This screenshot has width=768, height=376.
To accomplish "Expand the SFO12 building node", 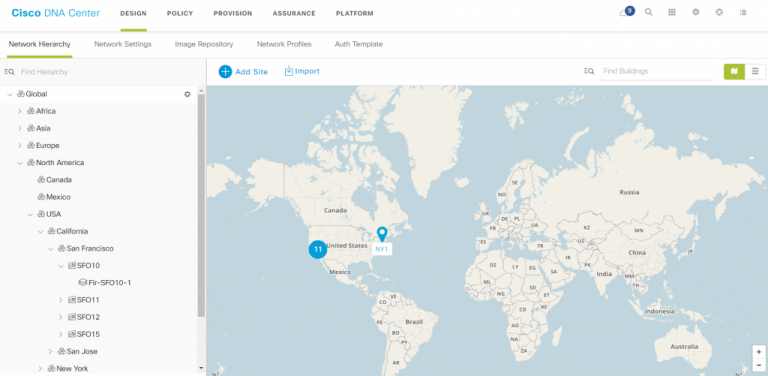I will [61, 317].
